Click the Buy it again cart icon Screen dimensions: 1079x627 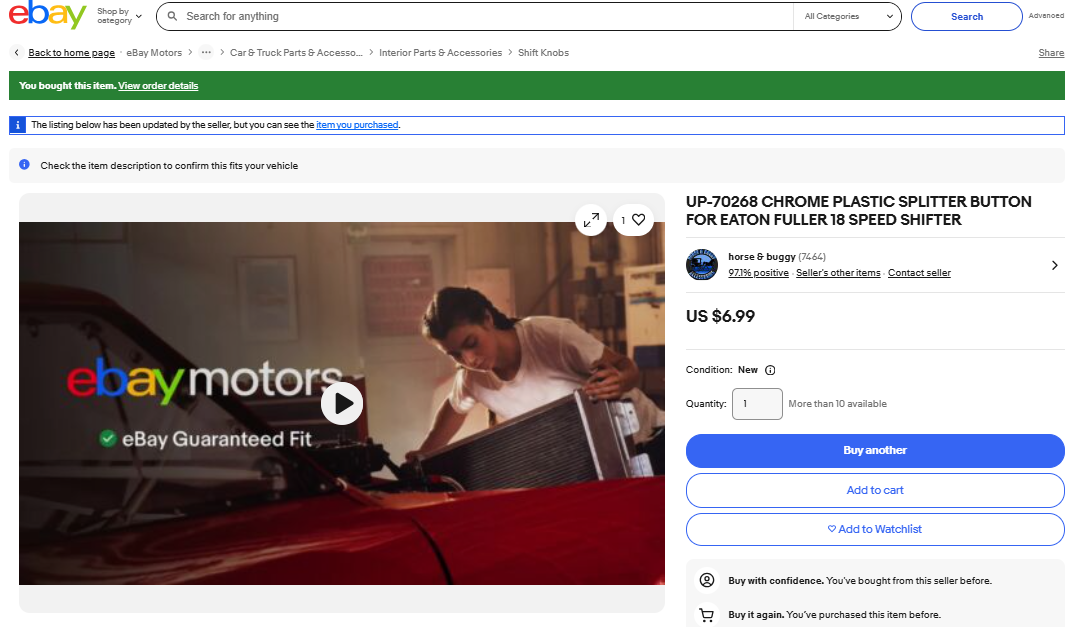[707, 615]
